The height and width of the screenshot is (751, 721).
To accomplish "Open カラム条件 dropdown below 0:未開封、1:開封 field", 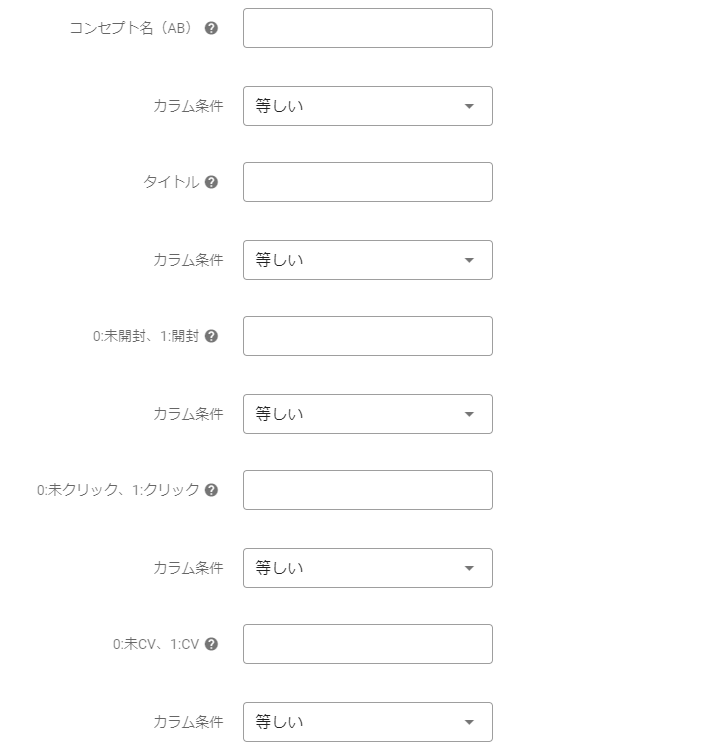I will [367, 414].
